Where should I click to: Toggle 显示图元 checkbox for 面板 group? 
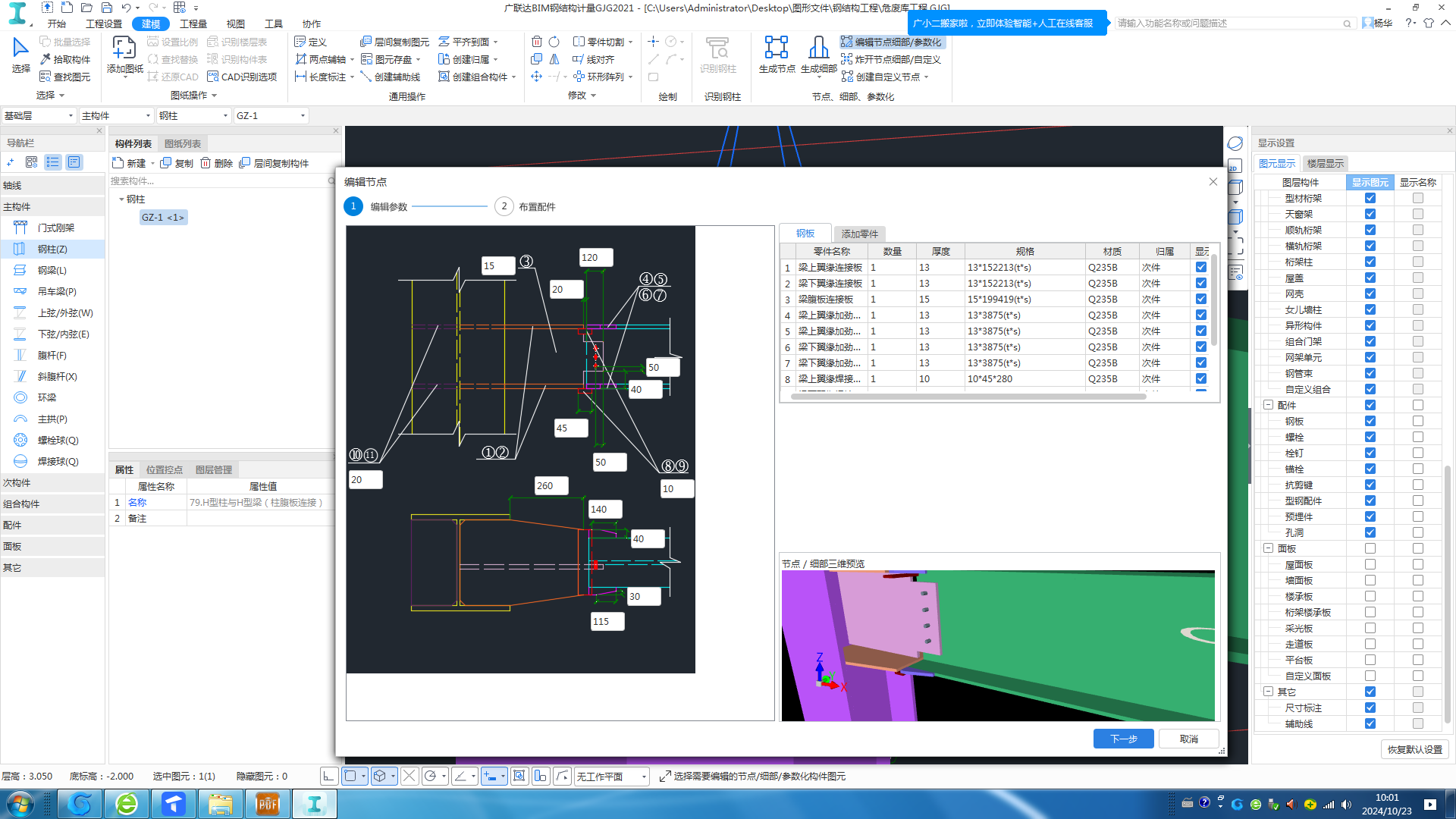tap(1370, 548)
